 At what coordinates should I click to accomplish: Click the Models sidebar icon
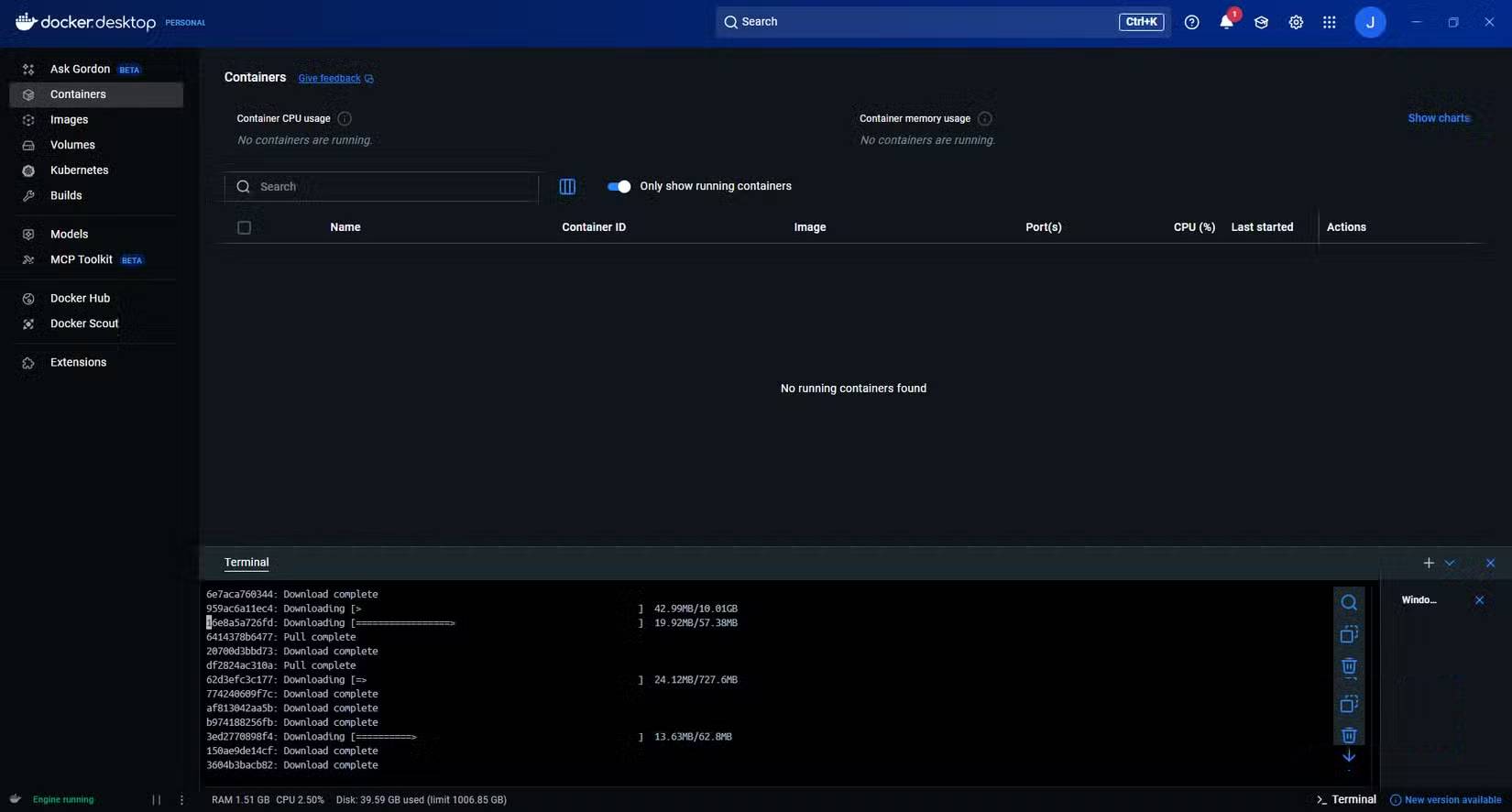click(28, 235)
